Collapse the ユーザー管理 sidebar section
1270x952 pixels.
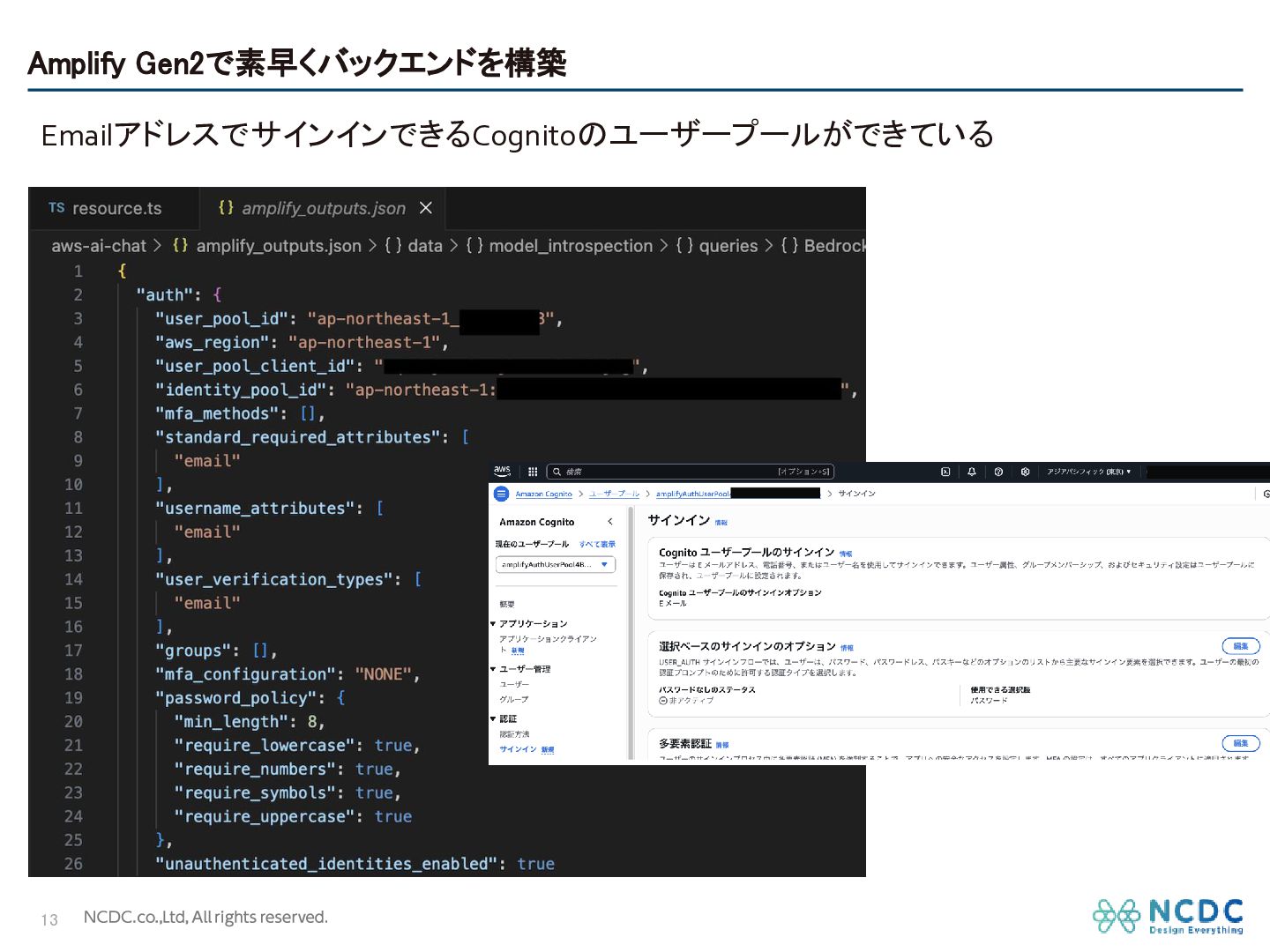click(493, 669)
